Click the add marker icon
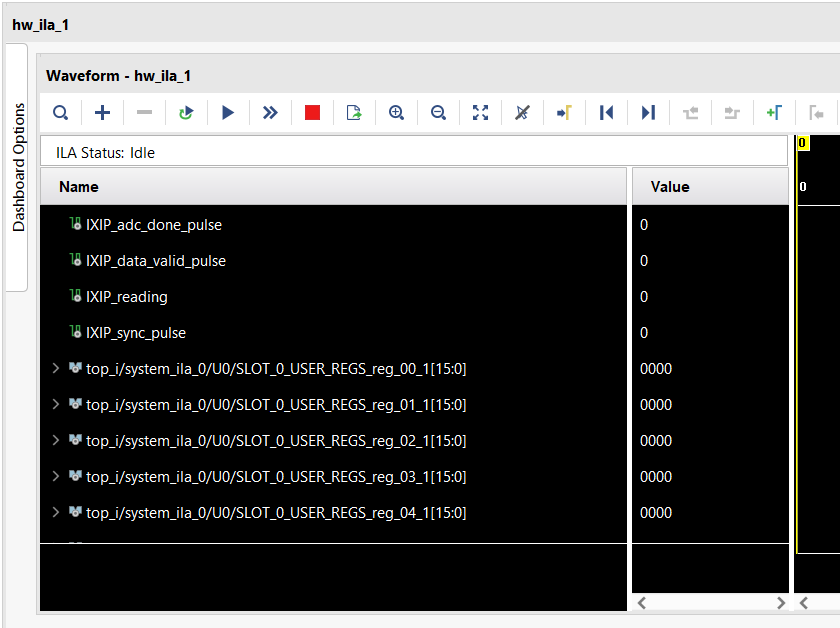The image size is (840, 628). point(773,113)
